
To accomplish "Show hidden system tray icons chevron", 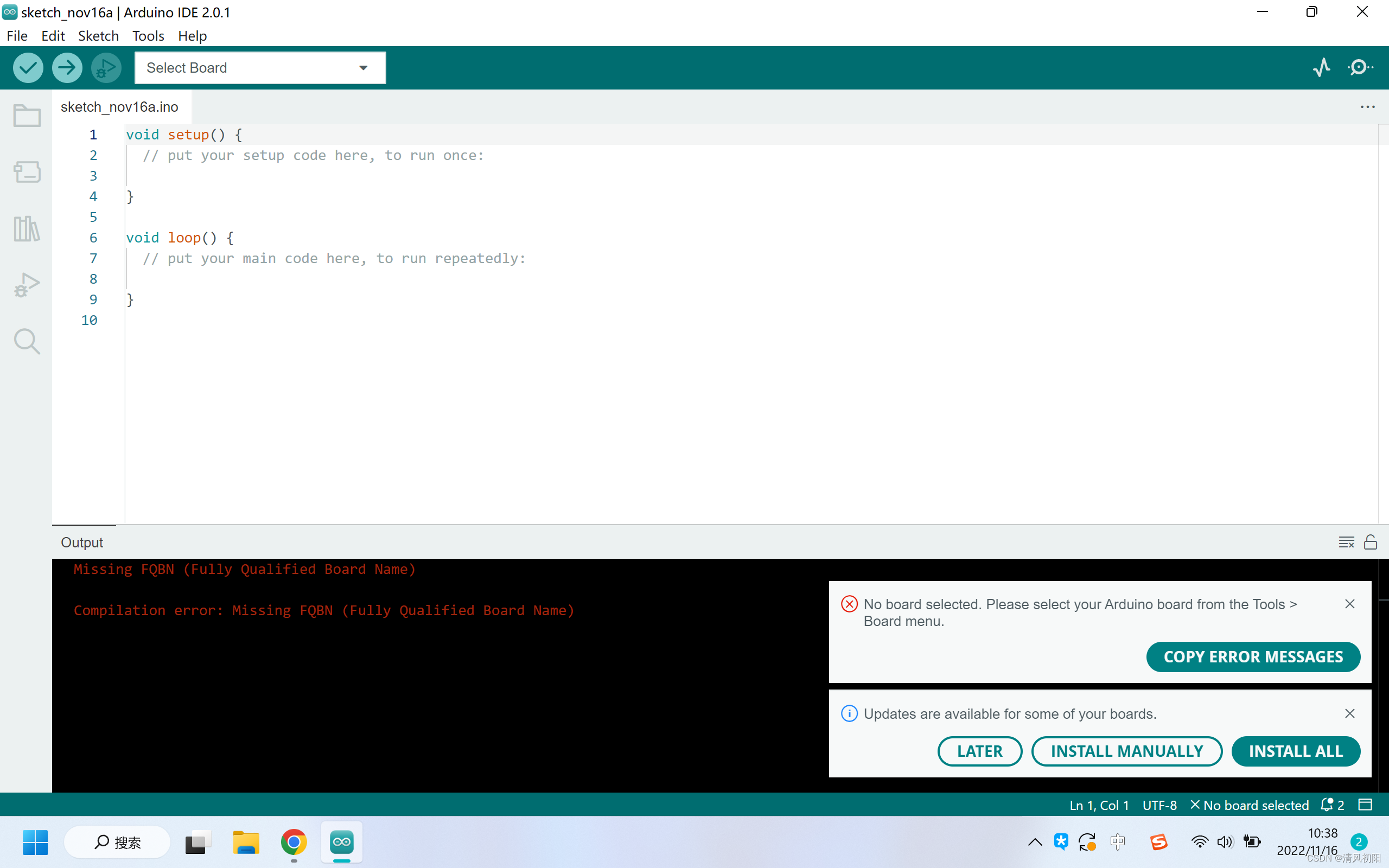I will click(1035, 842).
